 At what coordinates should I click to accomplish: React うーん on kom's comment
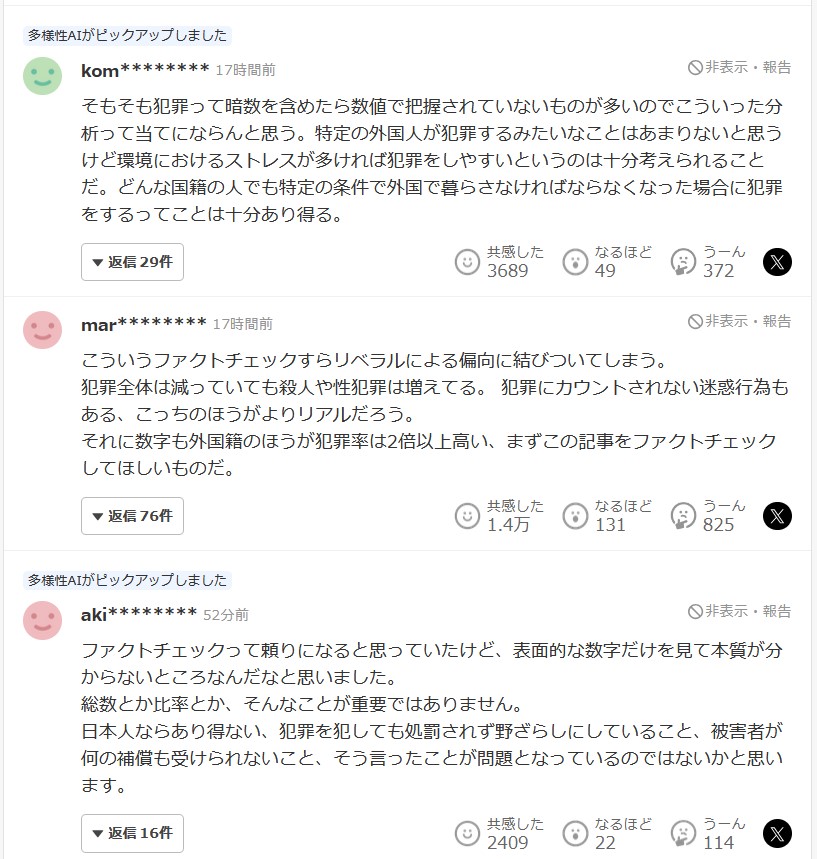[708, 262]
